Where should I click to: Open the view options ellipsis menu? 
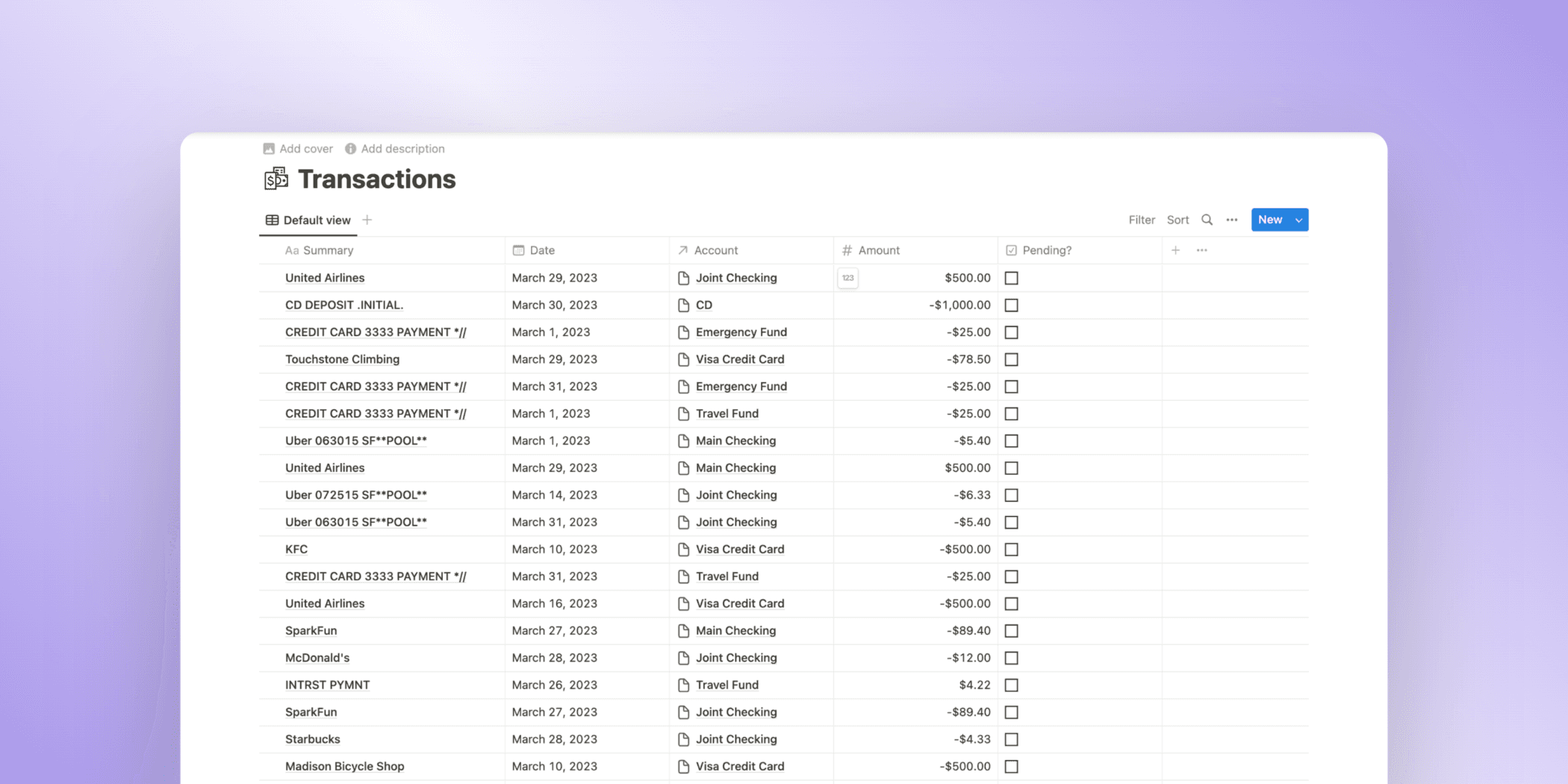pyautogui.click(x=1231, y=220)
